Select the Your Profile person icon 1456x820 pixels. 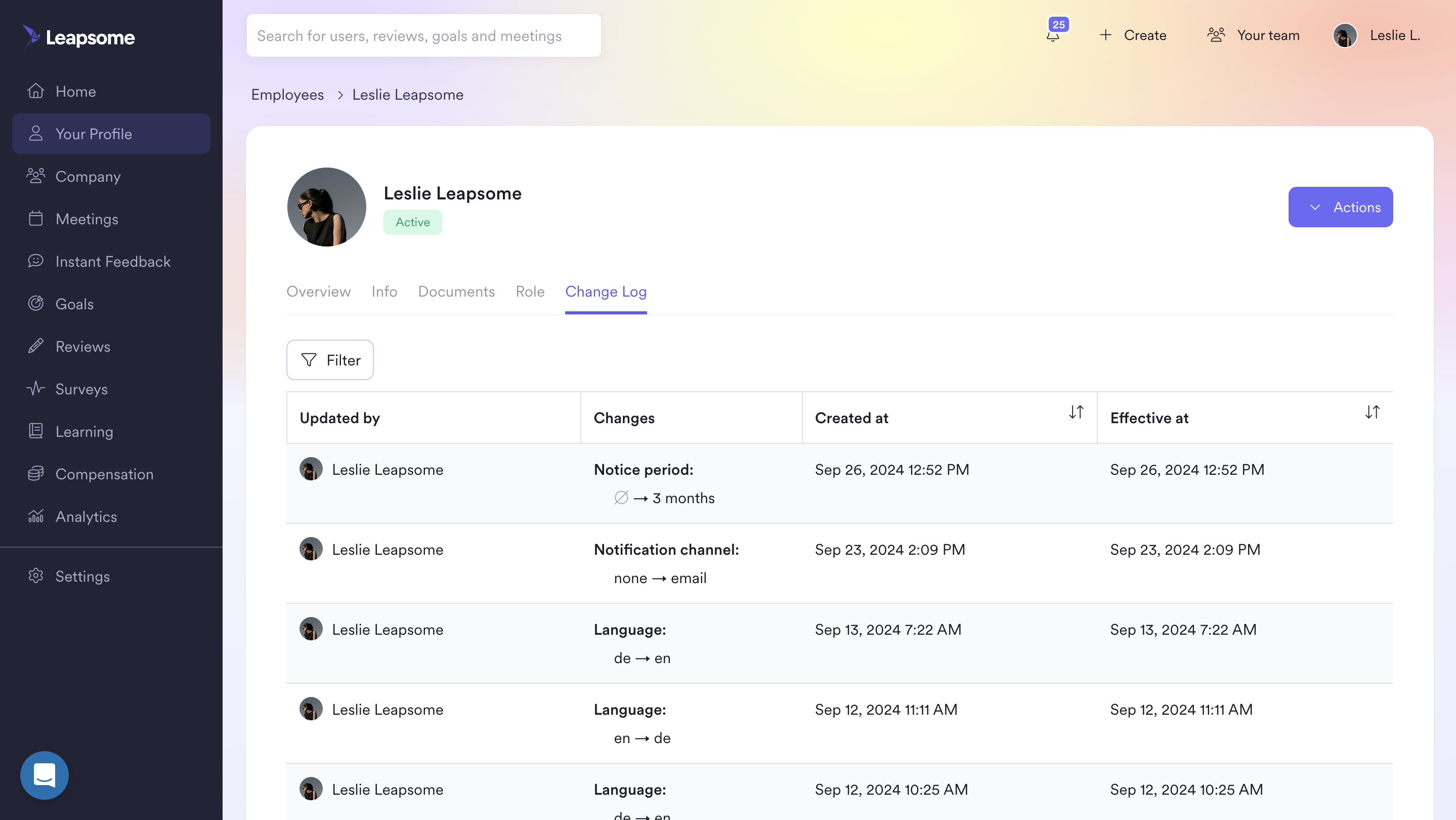(35, 134)
